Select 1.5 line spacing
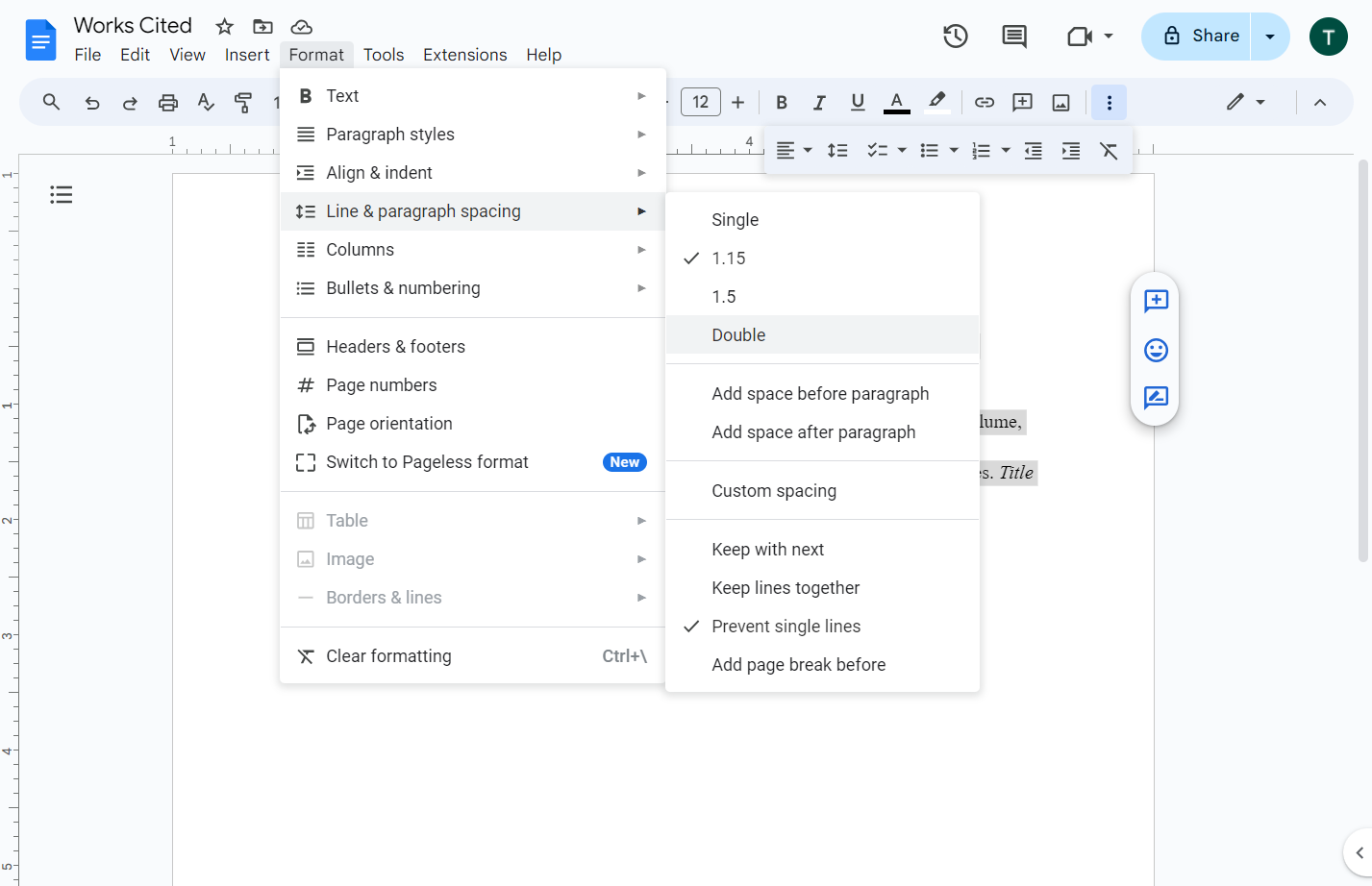Viewport: 1372px width, 886px height. [823, 296]
